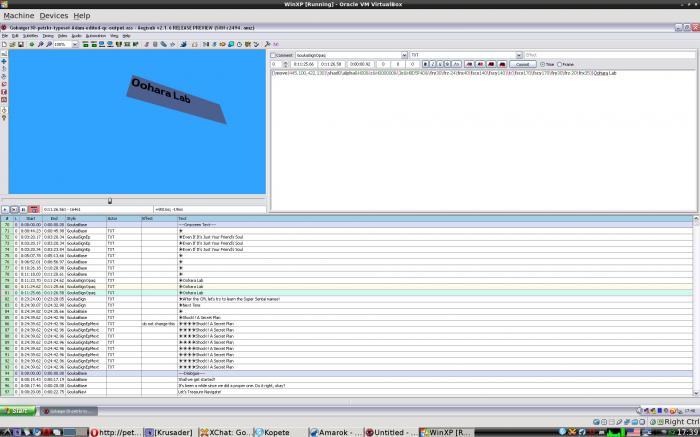Open the Timing Post-Processor clock icon
The width and height of the screenshot is (700, 437).
tap(239, 44)
